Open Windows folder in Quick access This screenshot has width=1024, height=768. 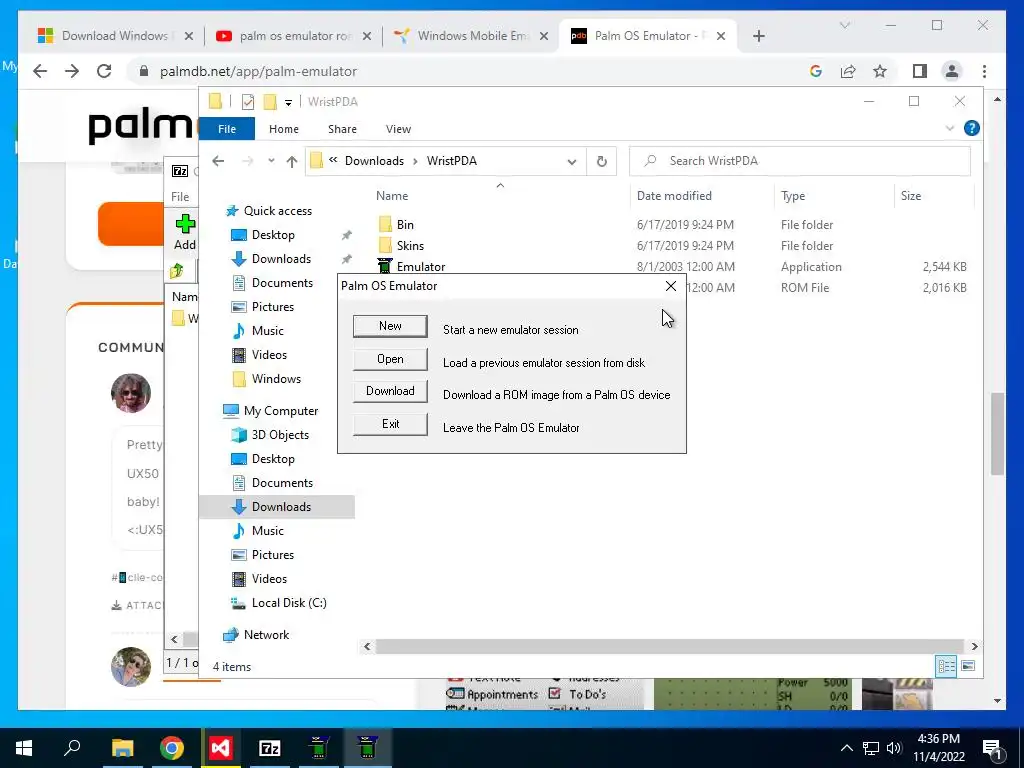276,379
